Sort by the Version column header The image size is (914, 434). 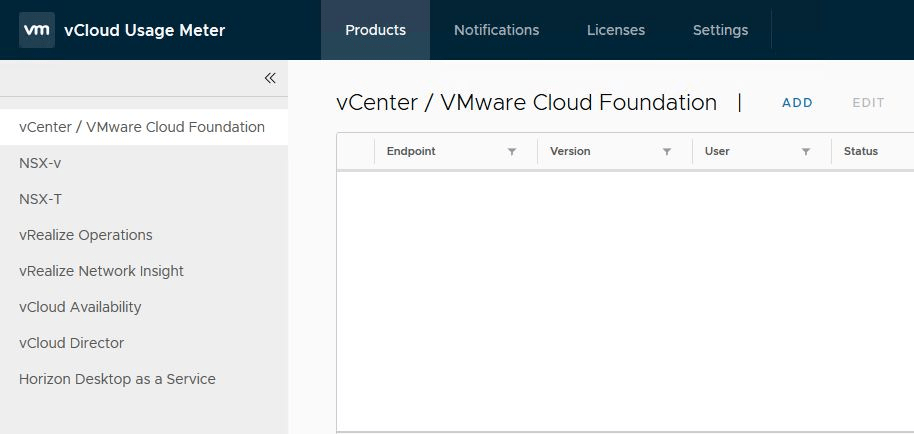point(570,151)
